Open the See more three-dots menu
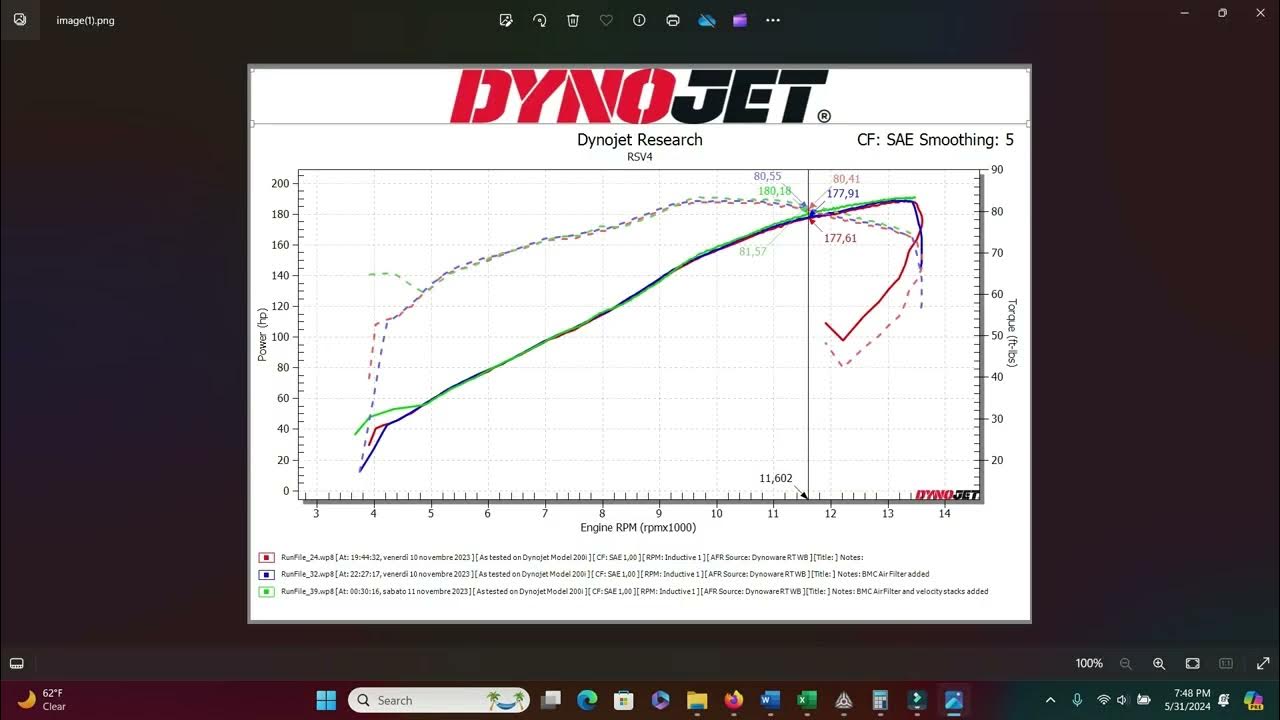1280x720 pixels. tap(773, 20)
